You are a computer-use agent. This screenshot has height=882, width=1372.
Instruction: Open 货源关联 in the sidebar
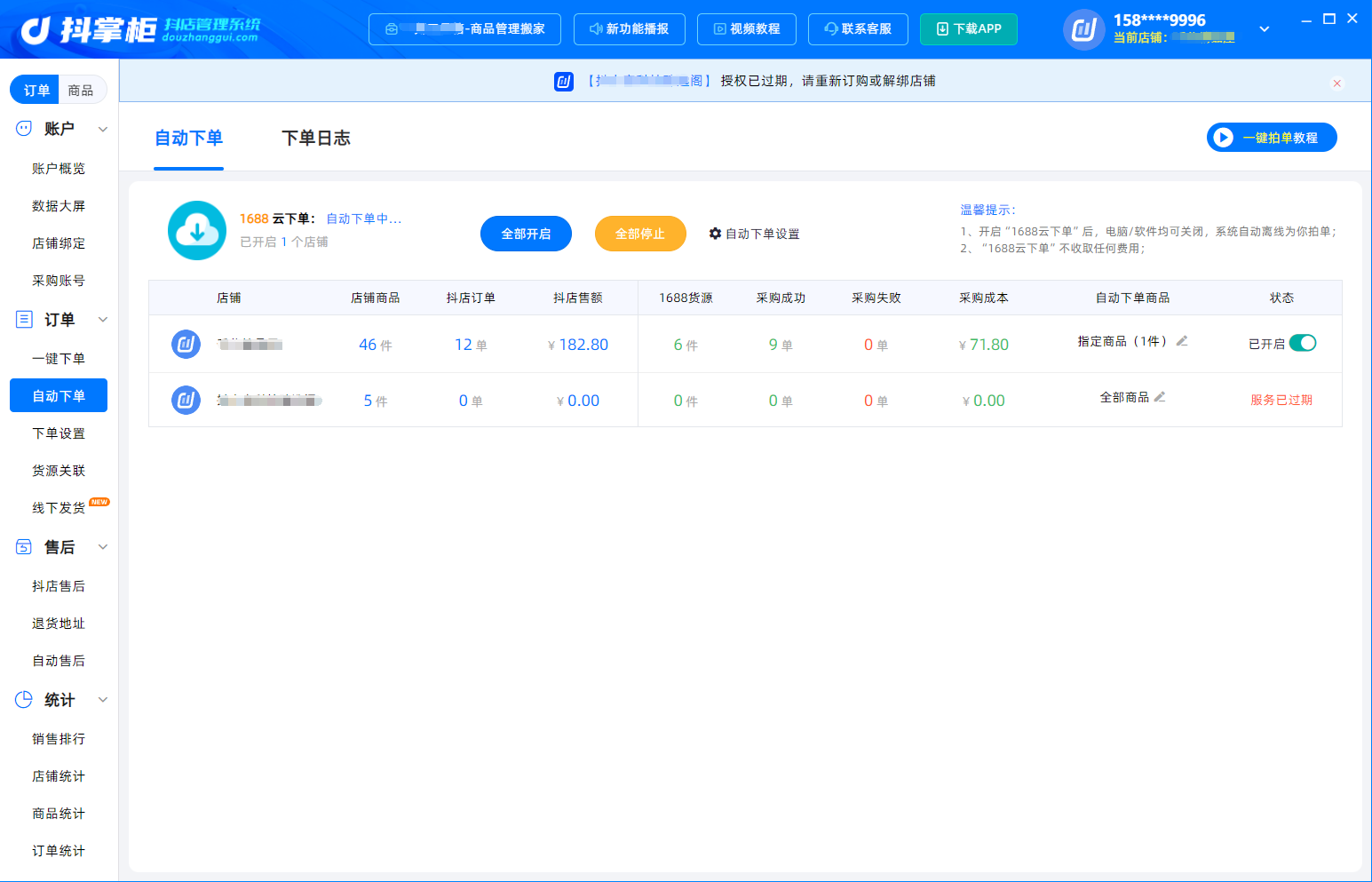[x=59, y=471]
